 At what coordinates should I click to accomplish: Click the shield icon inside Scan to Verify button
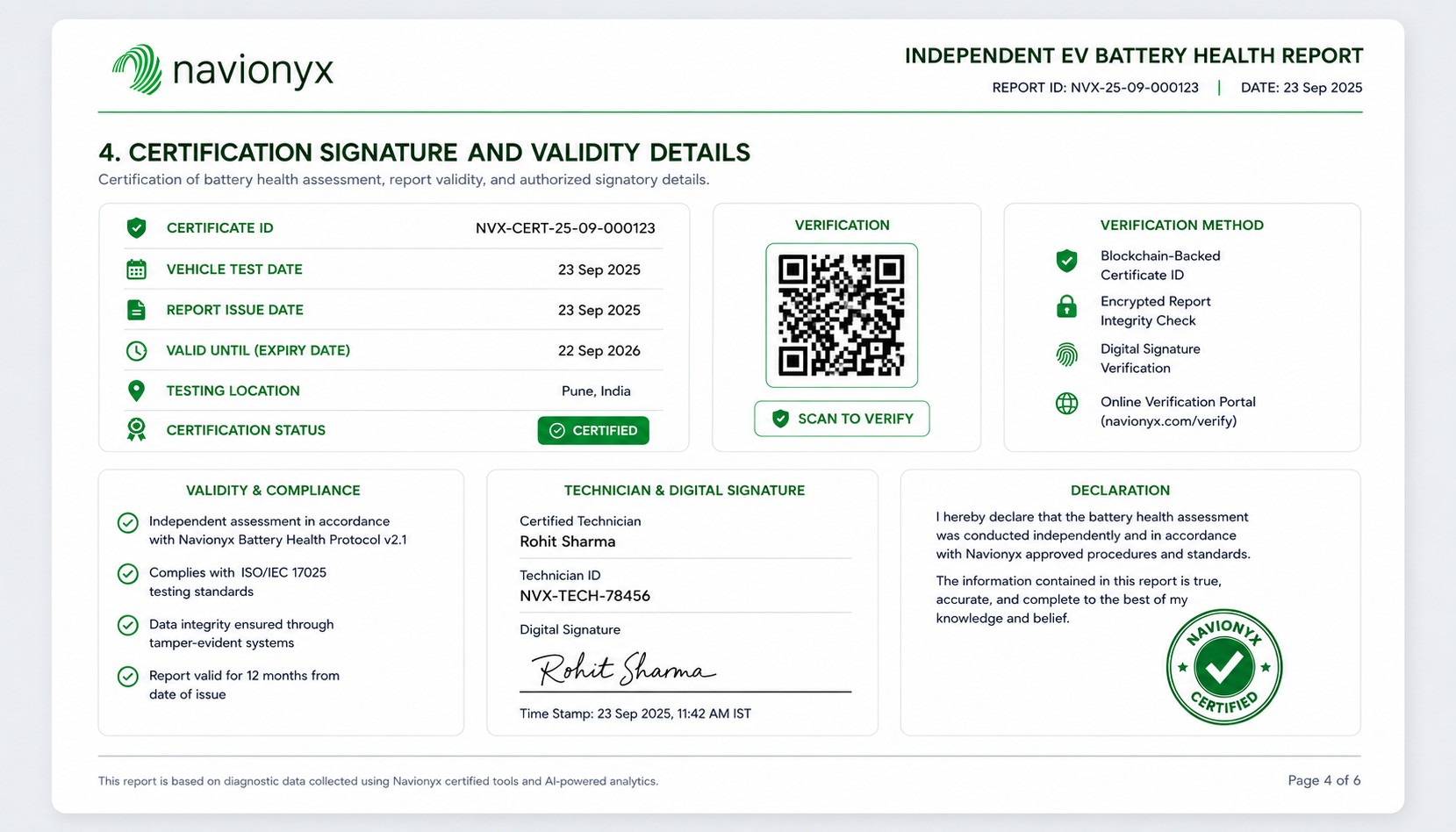[780, 419]
